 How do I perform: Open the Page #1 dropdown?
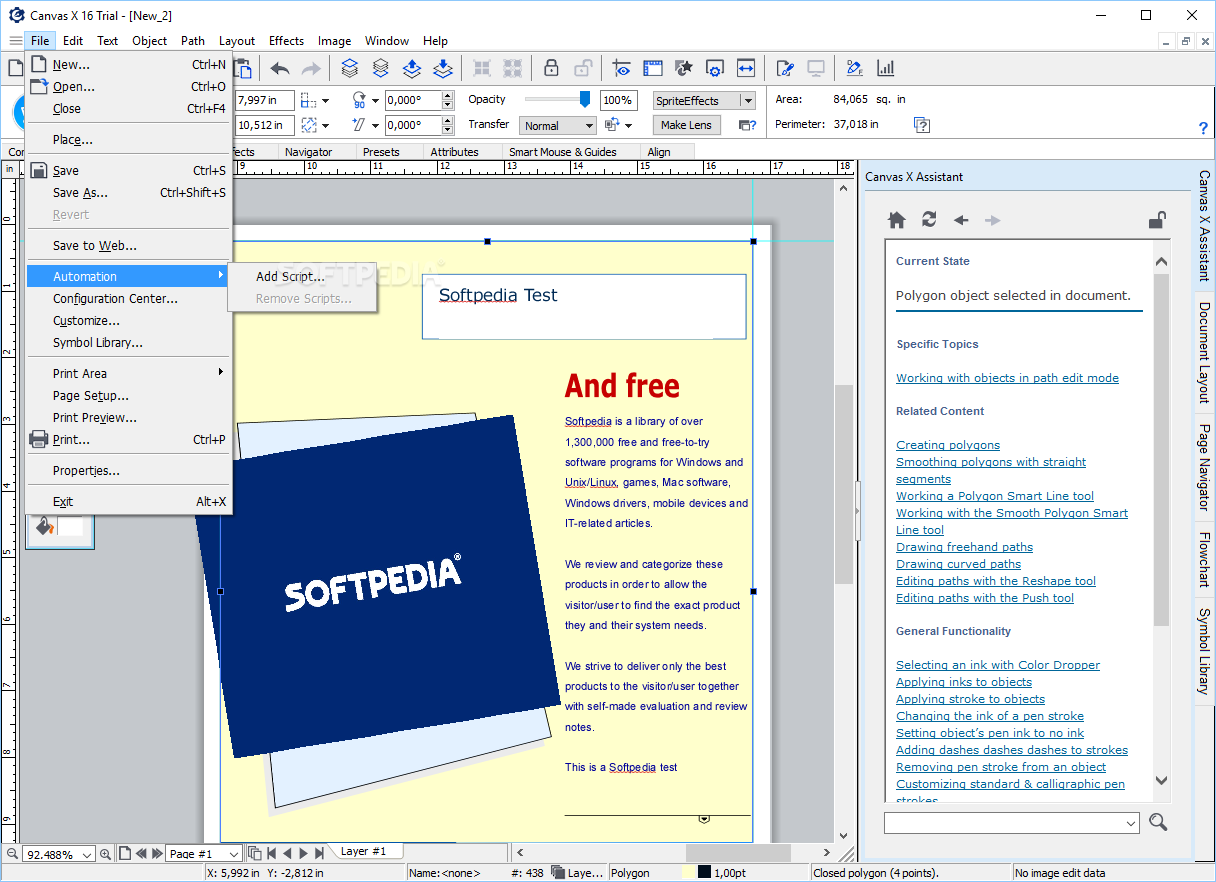tap(234, 855)
